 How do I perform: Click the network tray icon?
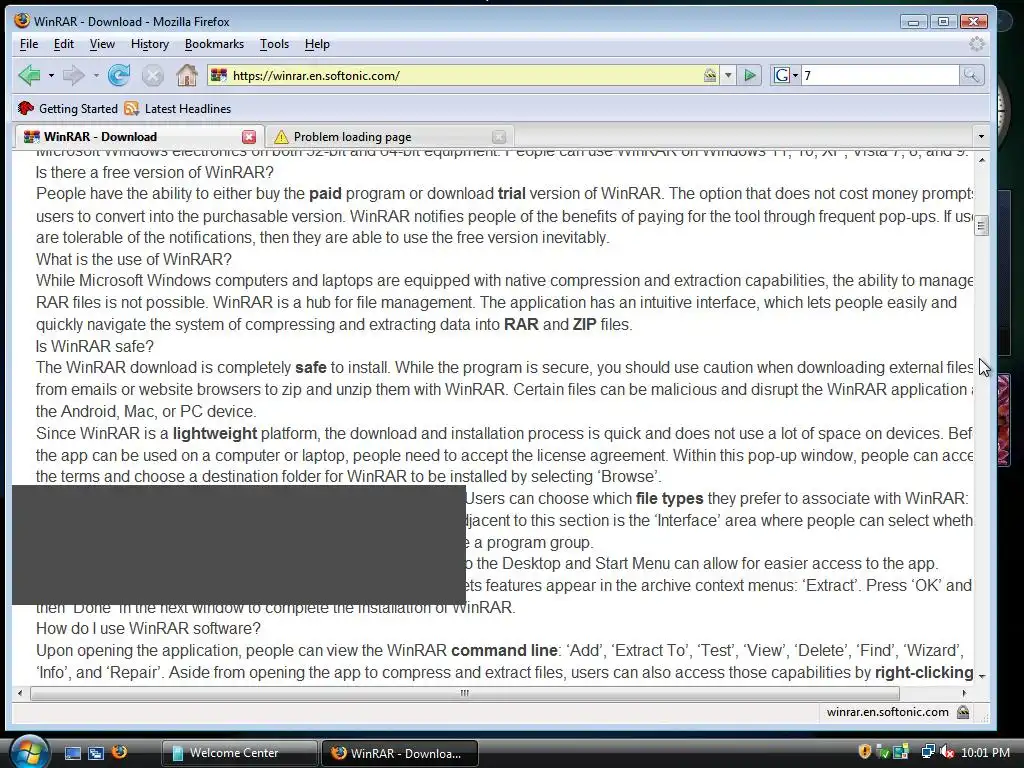[927, 752]
